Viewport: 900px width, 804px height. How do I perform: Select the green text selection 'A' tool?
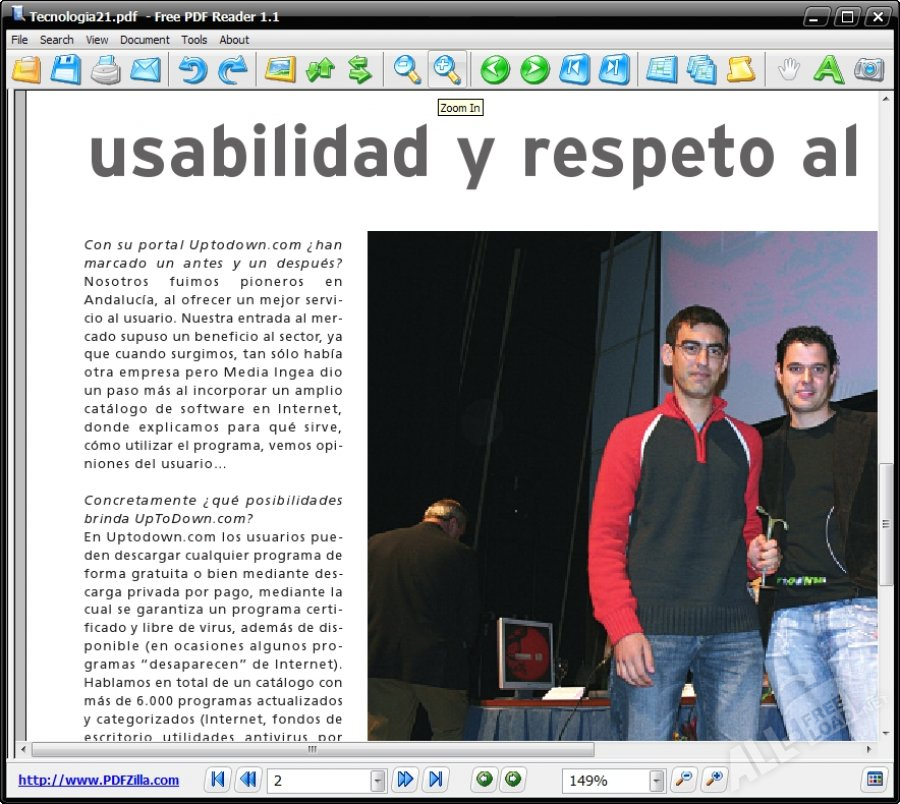(828, 69)
